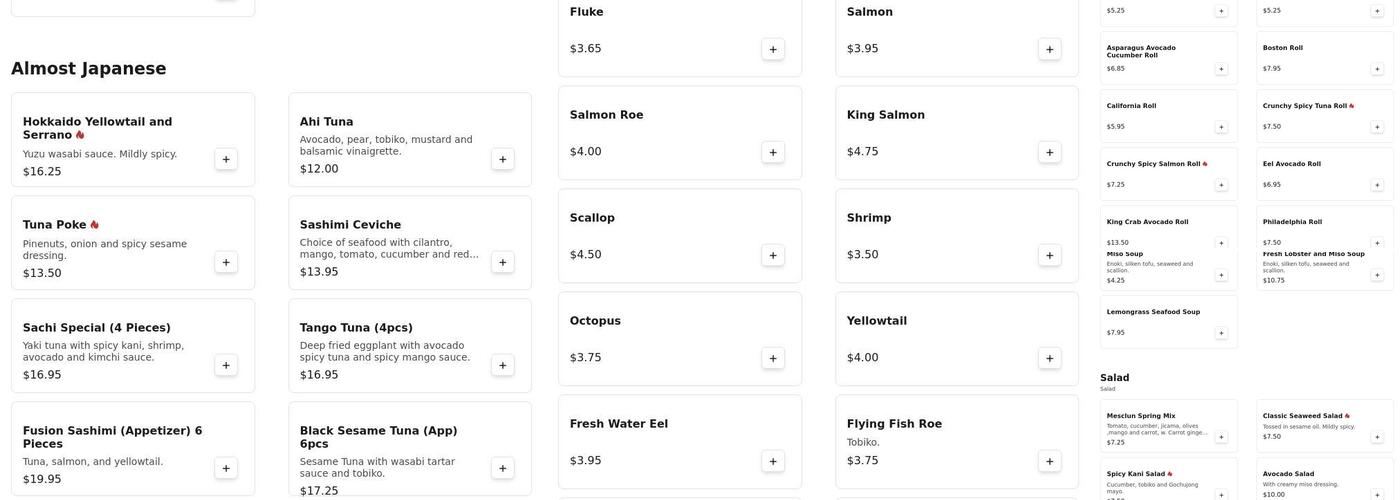Click the plus for Flying Fish Roe

1050,461
